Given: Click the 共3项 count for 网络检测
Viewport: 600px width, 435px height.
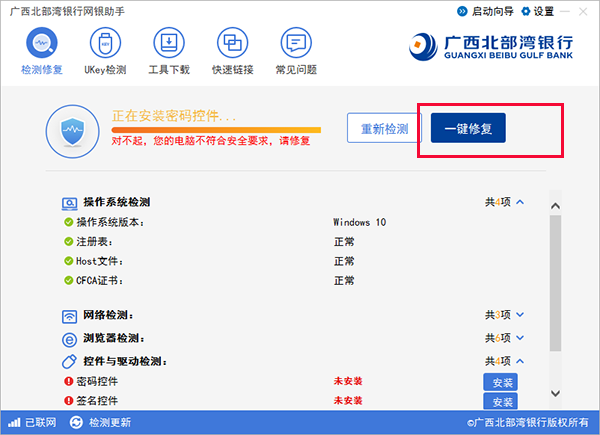Looking at the screenshot, I should coord(498,315).
